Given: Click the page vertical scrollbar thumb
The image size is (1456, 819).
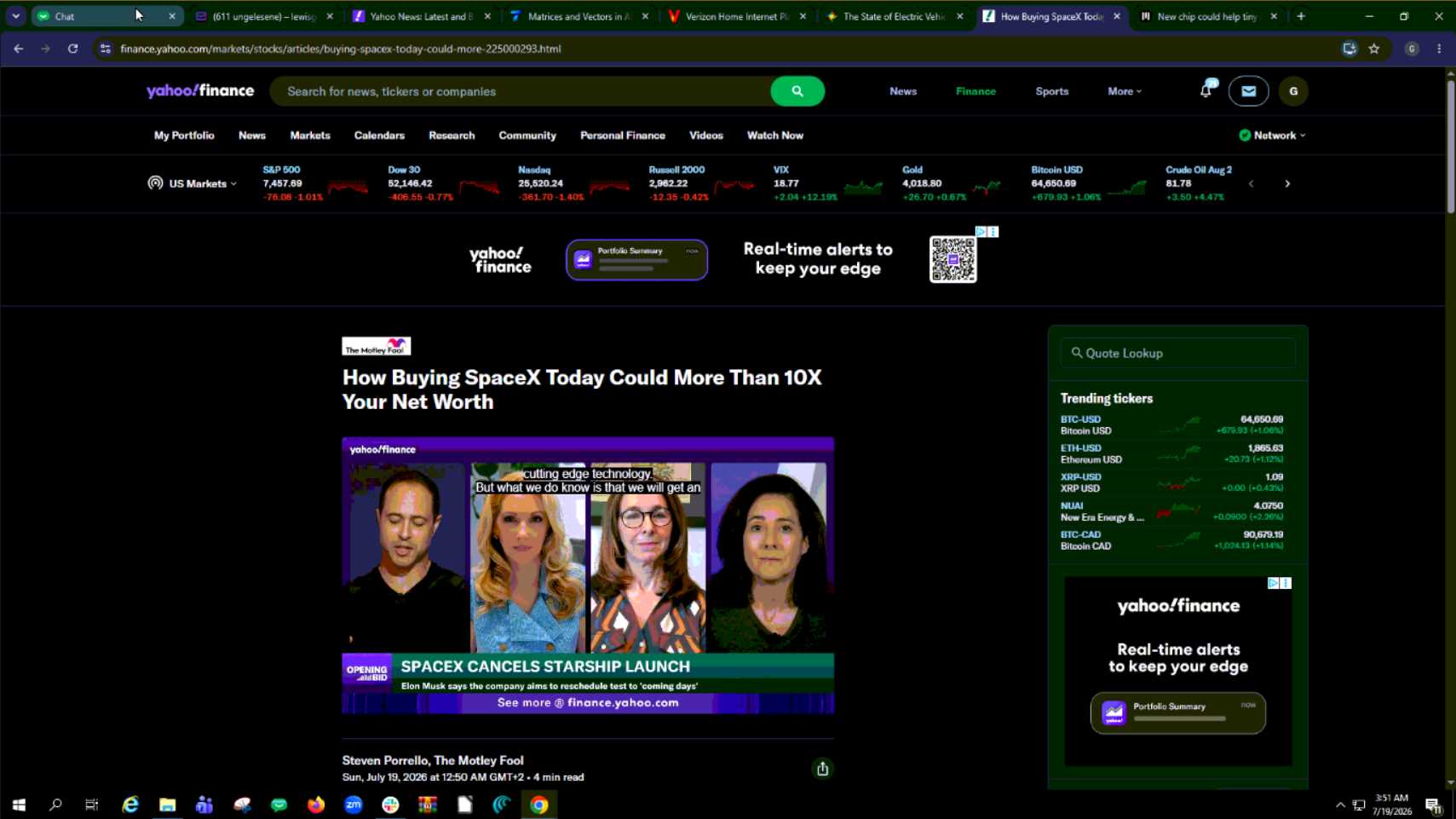Looking at the screenshot, I should tap(1450, 145).
